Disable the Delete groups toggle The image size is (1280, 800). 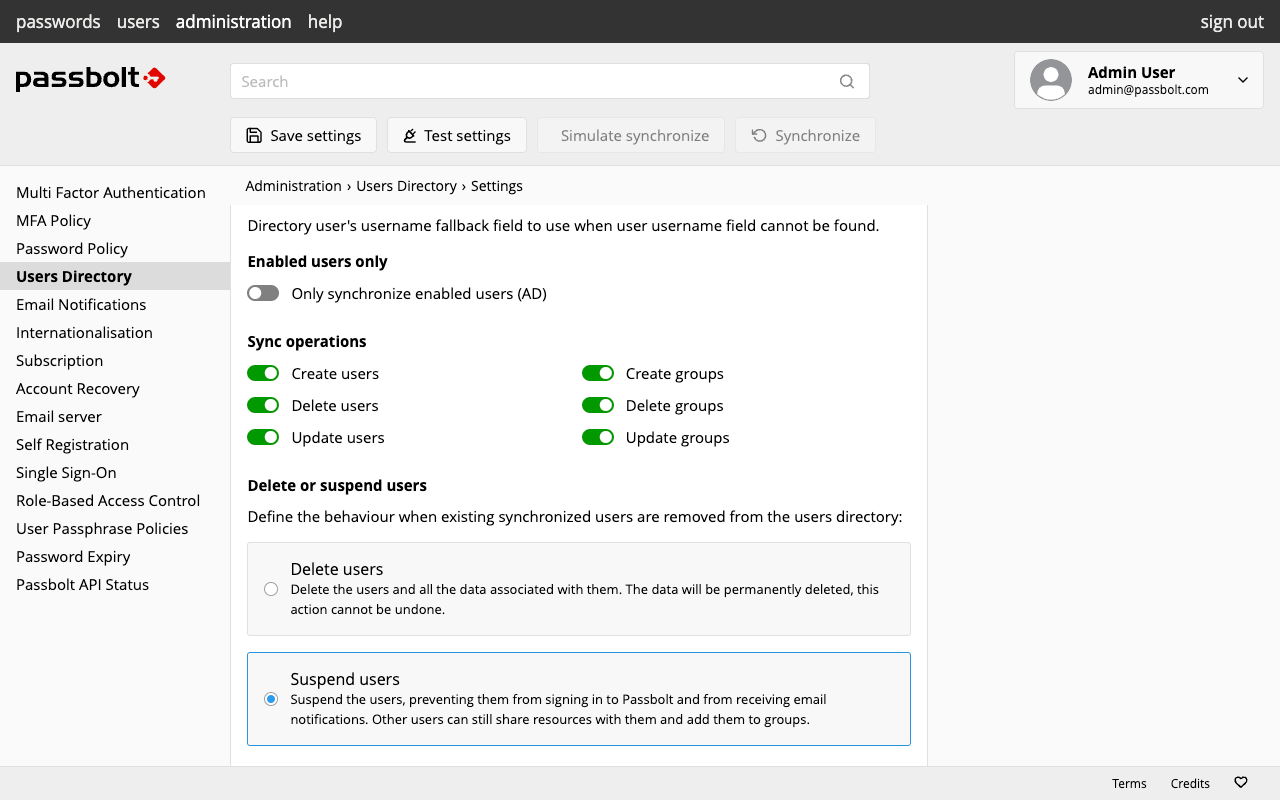pos(598,406)
